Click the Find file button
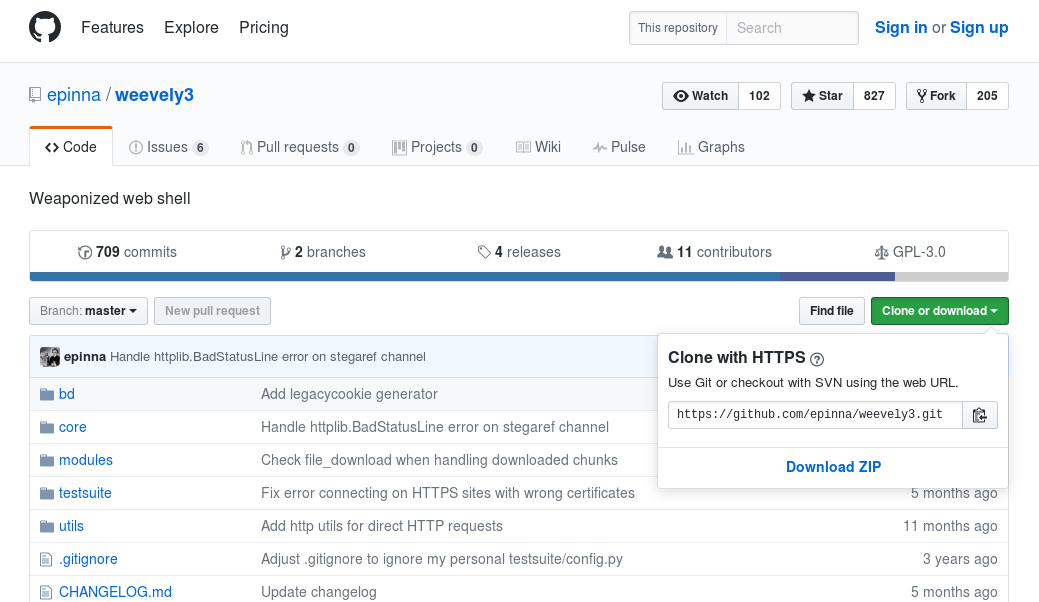Image resolution: width=1039 pixels, height=602 pixels. tap(832, 311)
